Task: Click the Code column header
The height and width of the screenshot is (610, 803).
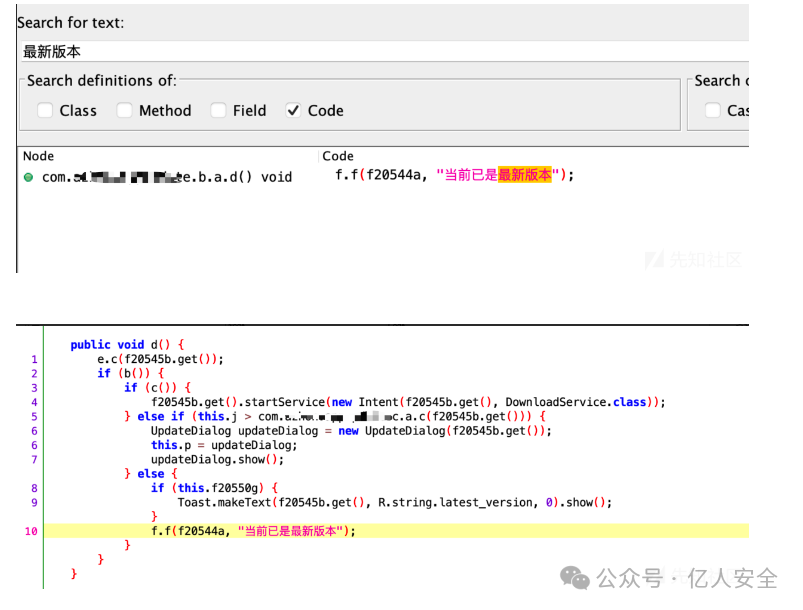Action: pyautogui.click(x=338, y=156)
